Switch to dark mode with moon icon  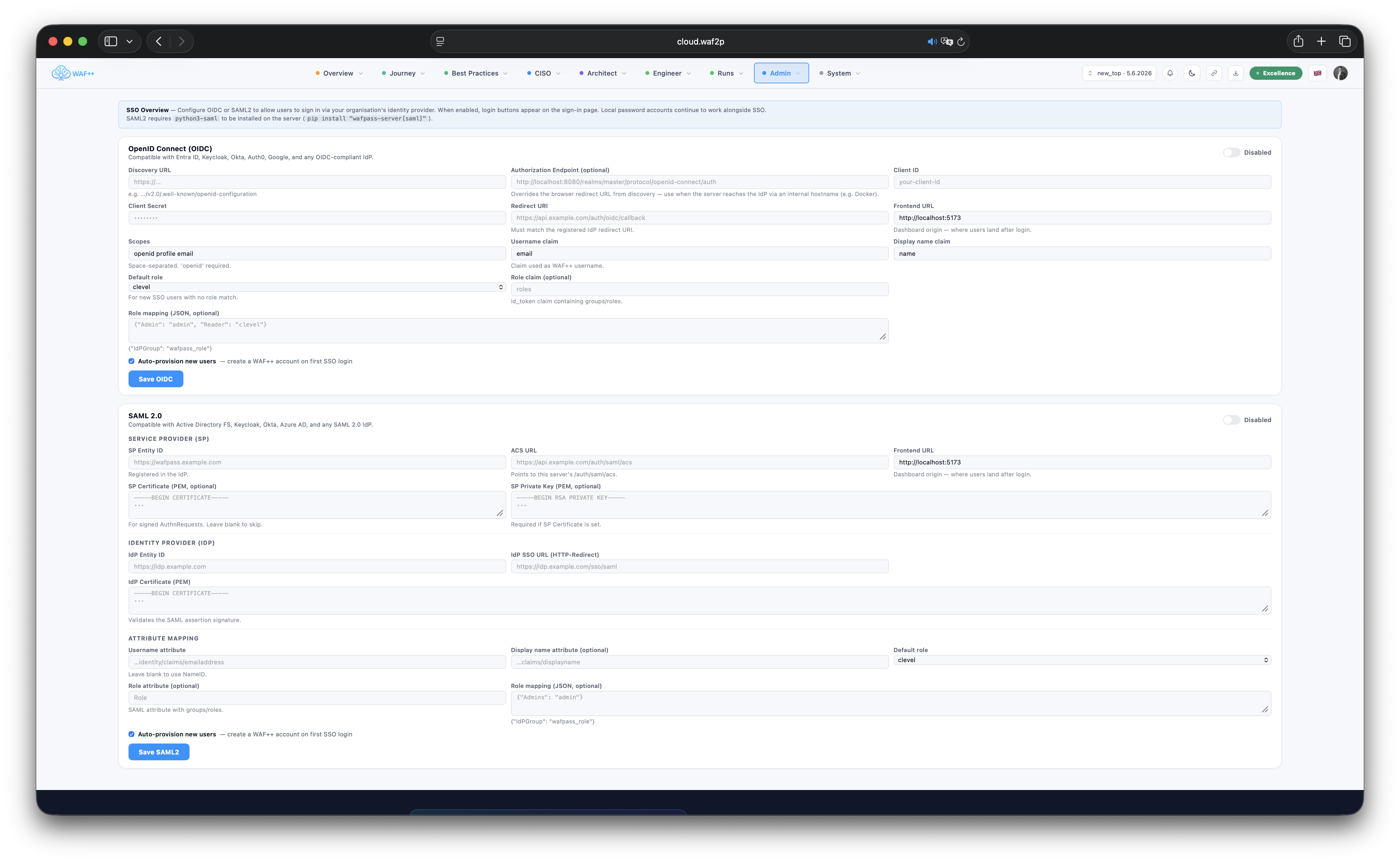pos(1192,73)
